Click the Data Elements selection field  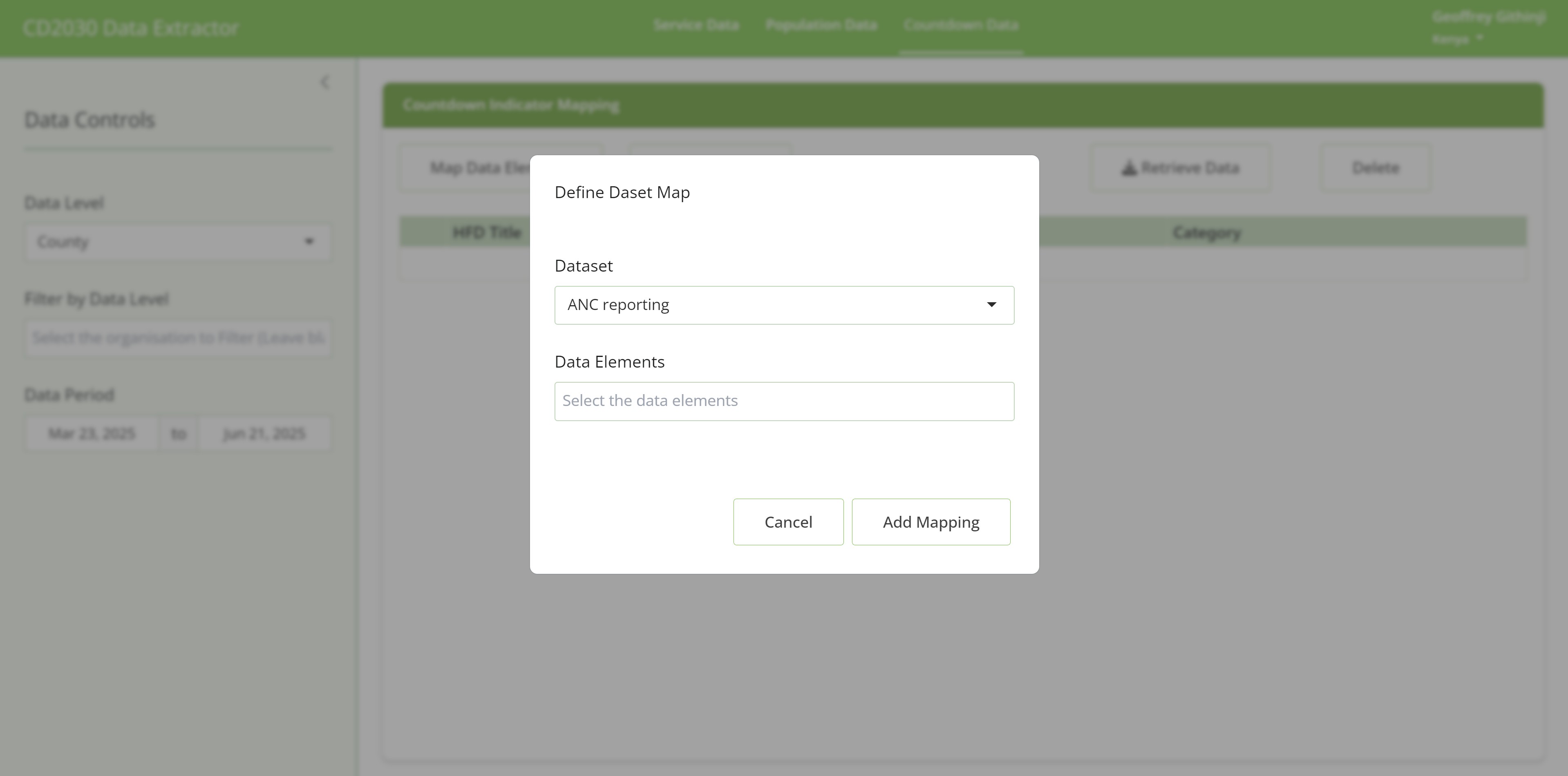coord(784,401)
